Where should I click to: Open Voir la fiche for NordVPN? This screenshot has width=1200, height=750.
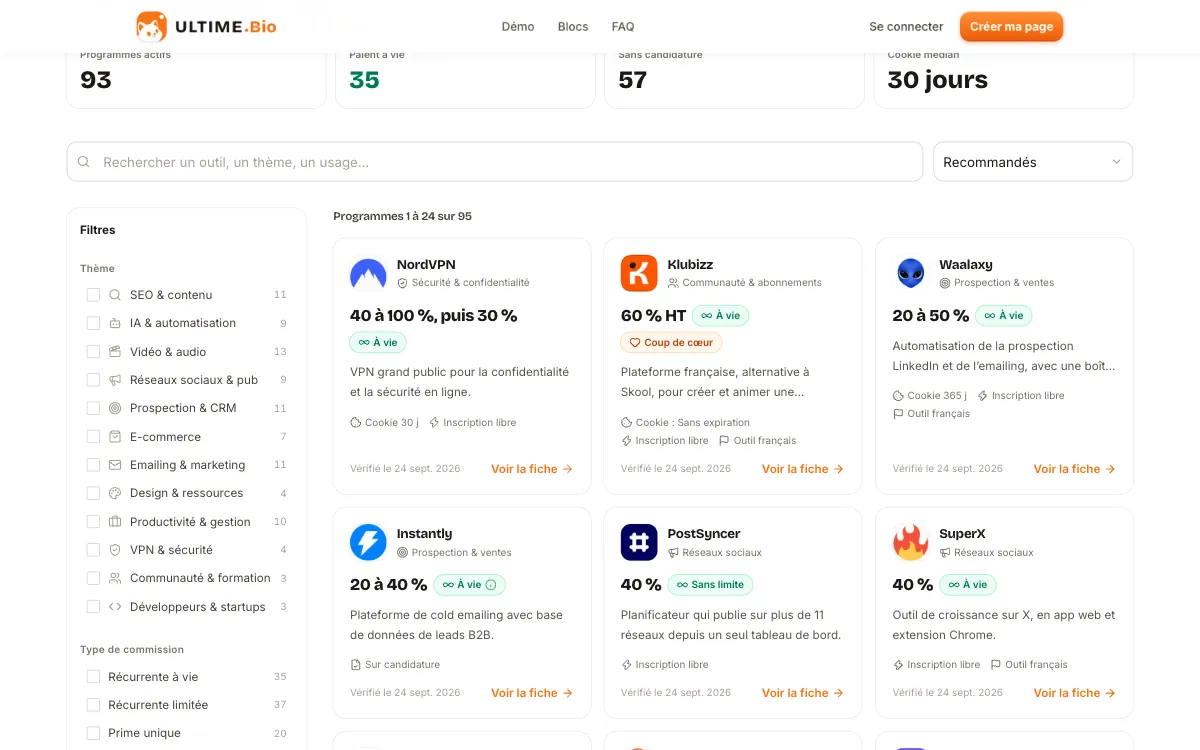(x=532, y=469)
